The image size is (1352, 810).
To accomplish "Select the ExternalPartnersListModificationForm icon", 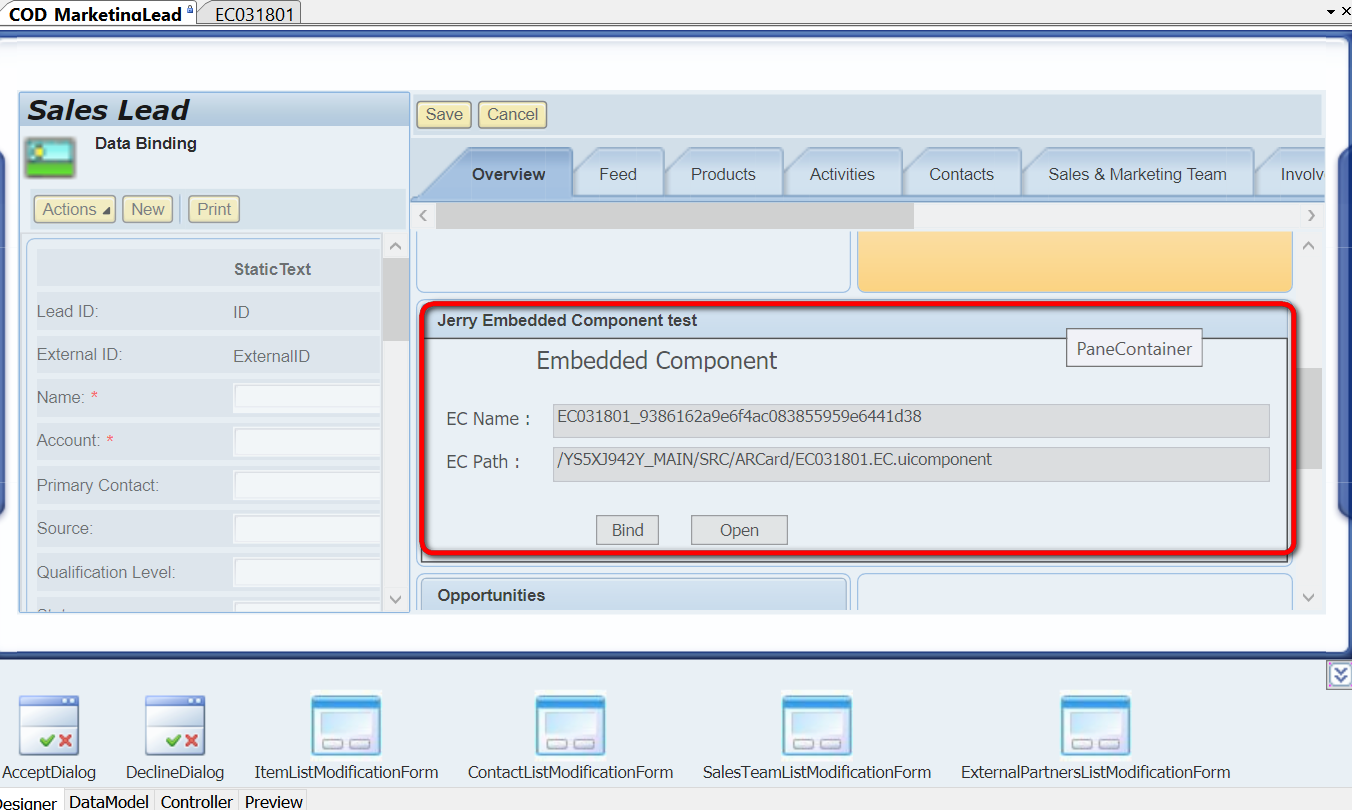I will tap(1095, 725).
